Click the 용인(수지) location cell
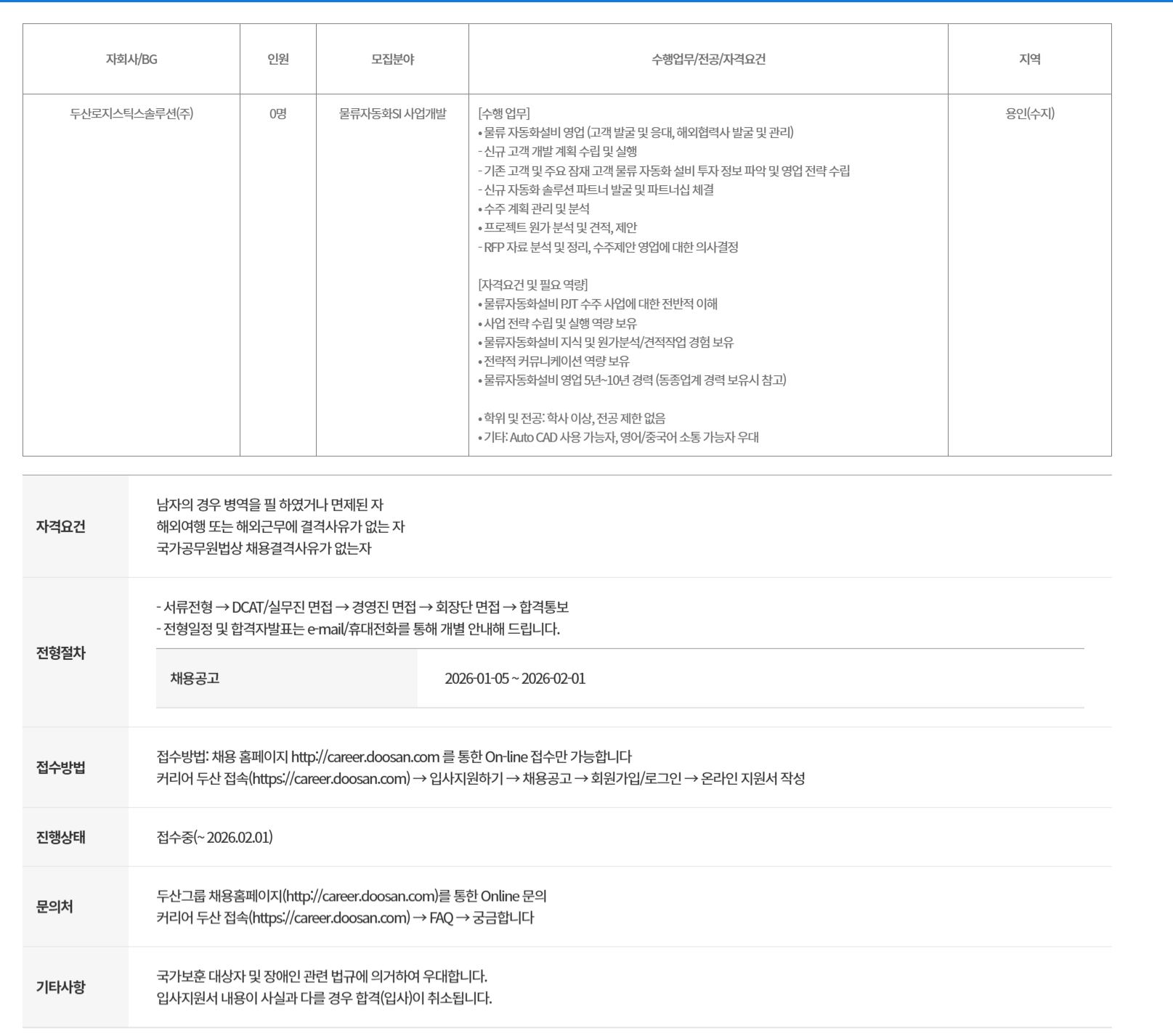The width and height of the screenshot is (1173, 1036). 1029,114
